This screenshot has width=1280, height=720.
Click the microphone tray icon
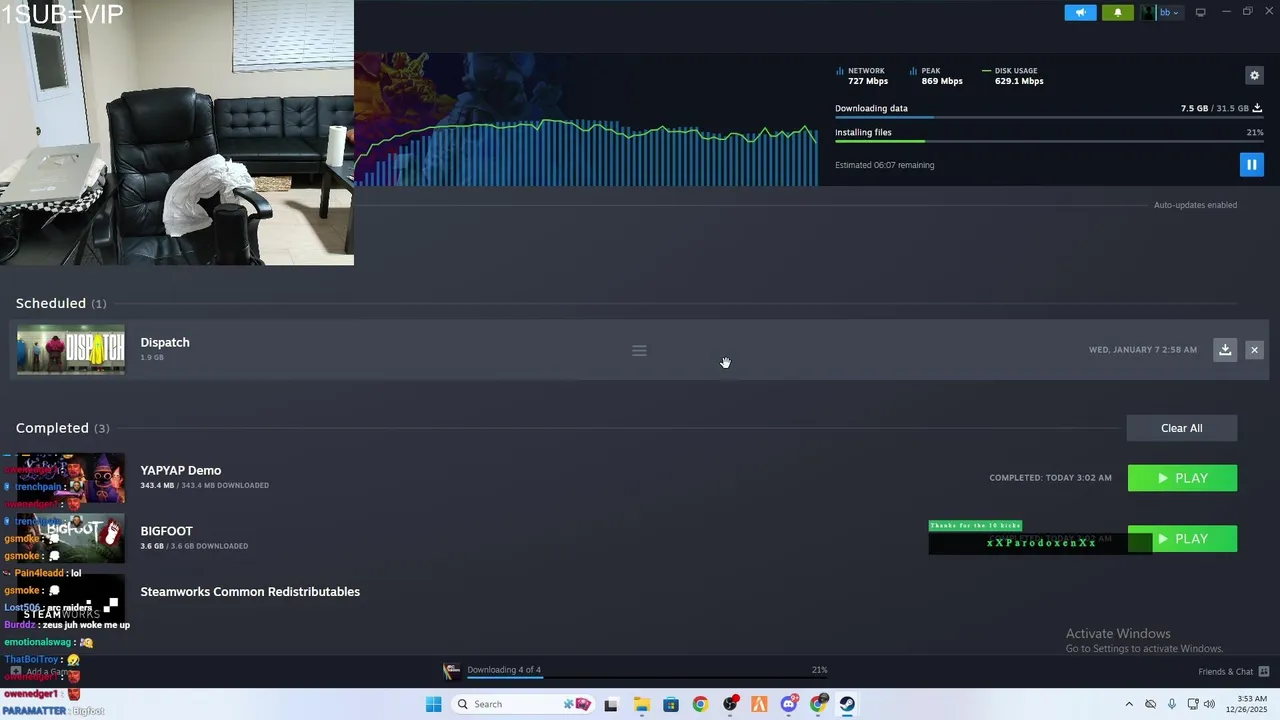[1172, 704]
